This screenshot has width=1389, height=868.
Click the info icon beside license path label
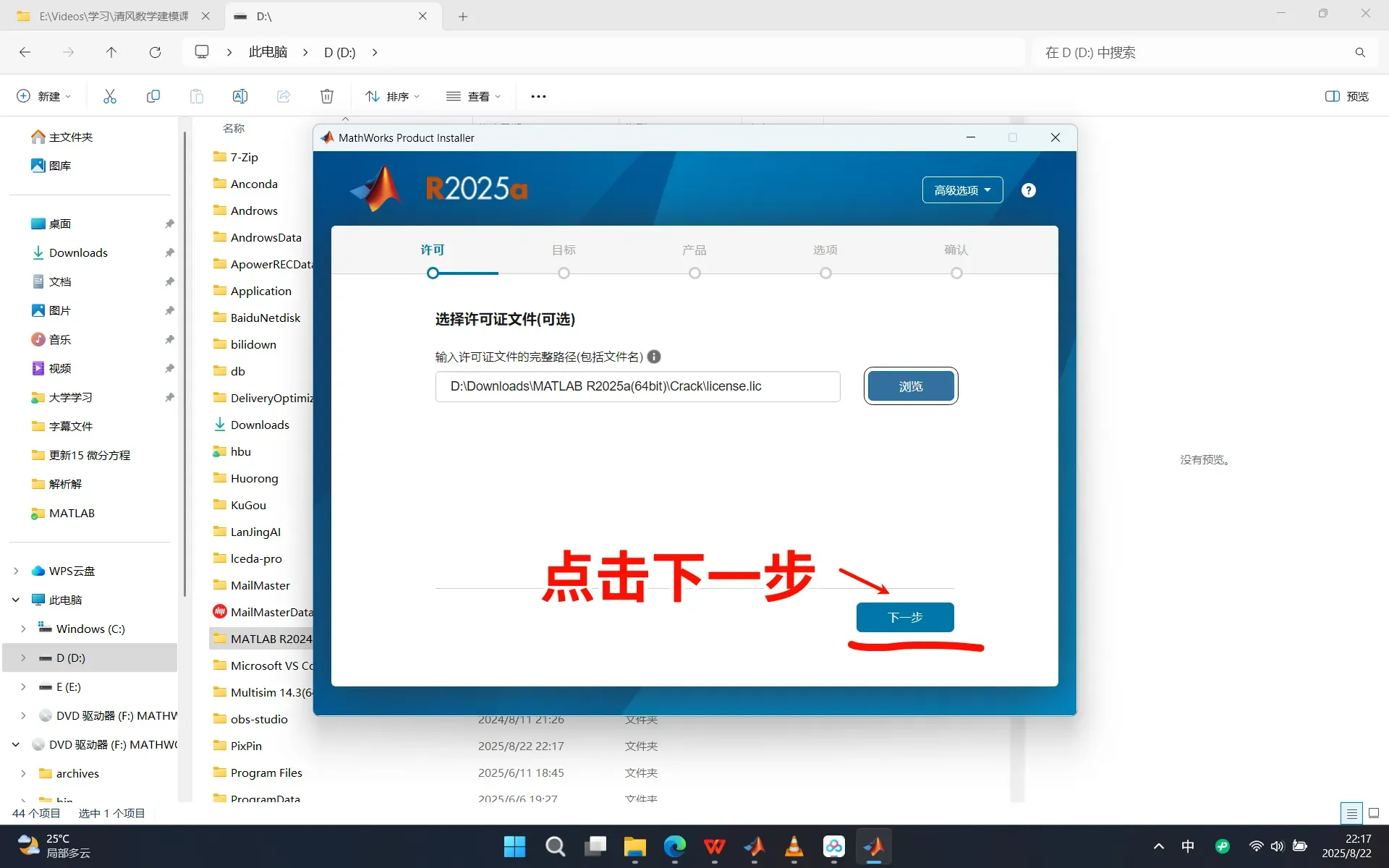[654, 357]
